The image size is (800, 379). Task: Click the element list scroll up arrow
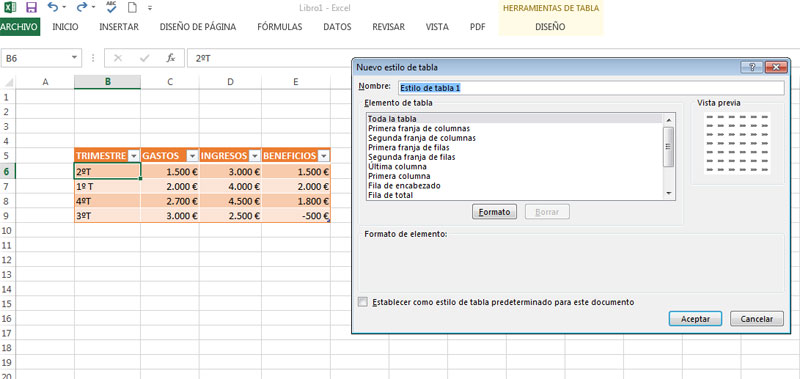point(669,119)
